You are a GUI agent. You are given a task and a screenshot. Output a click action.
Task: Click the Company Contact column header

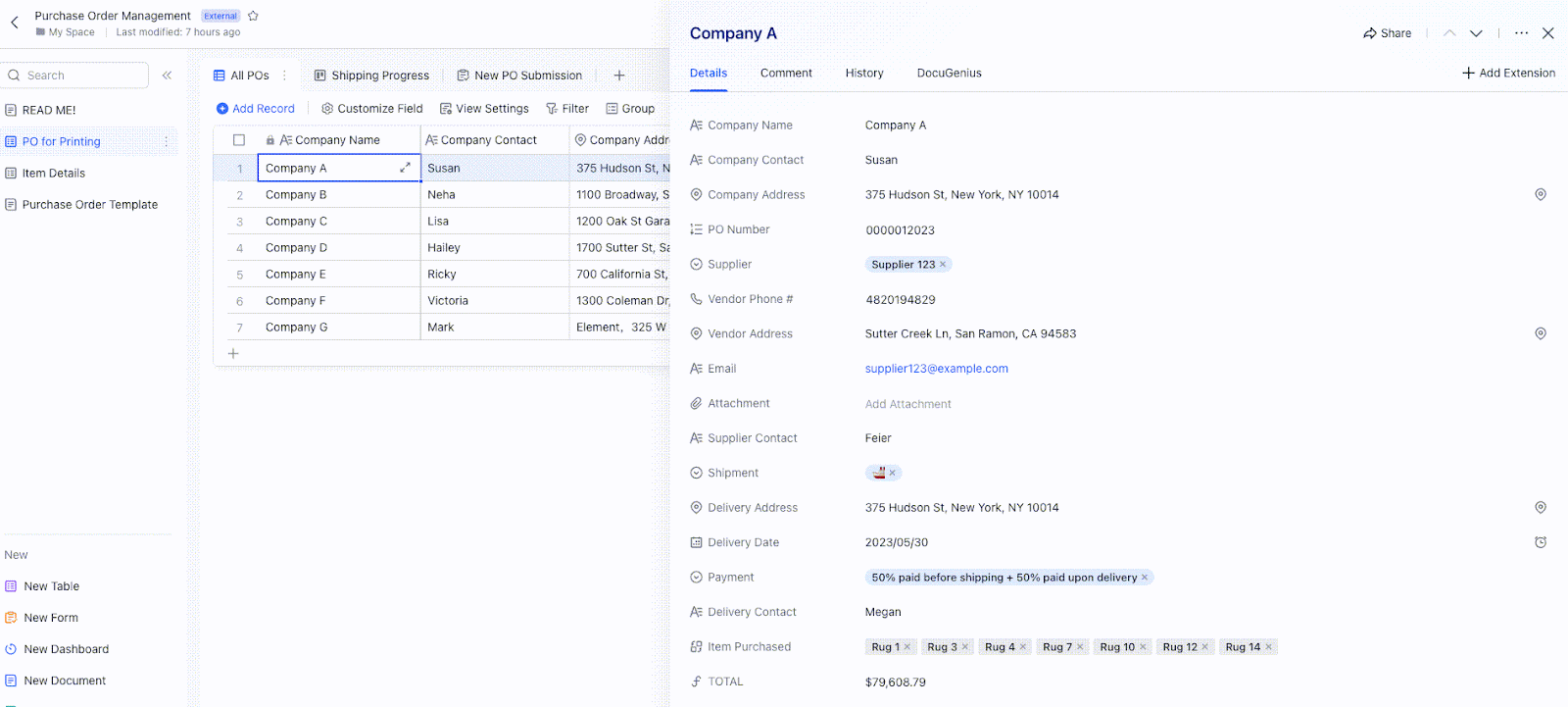coord(495,140)
